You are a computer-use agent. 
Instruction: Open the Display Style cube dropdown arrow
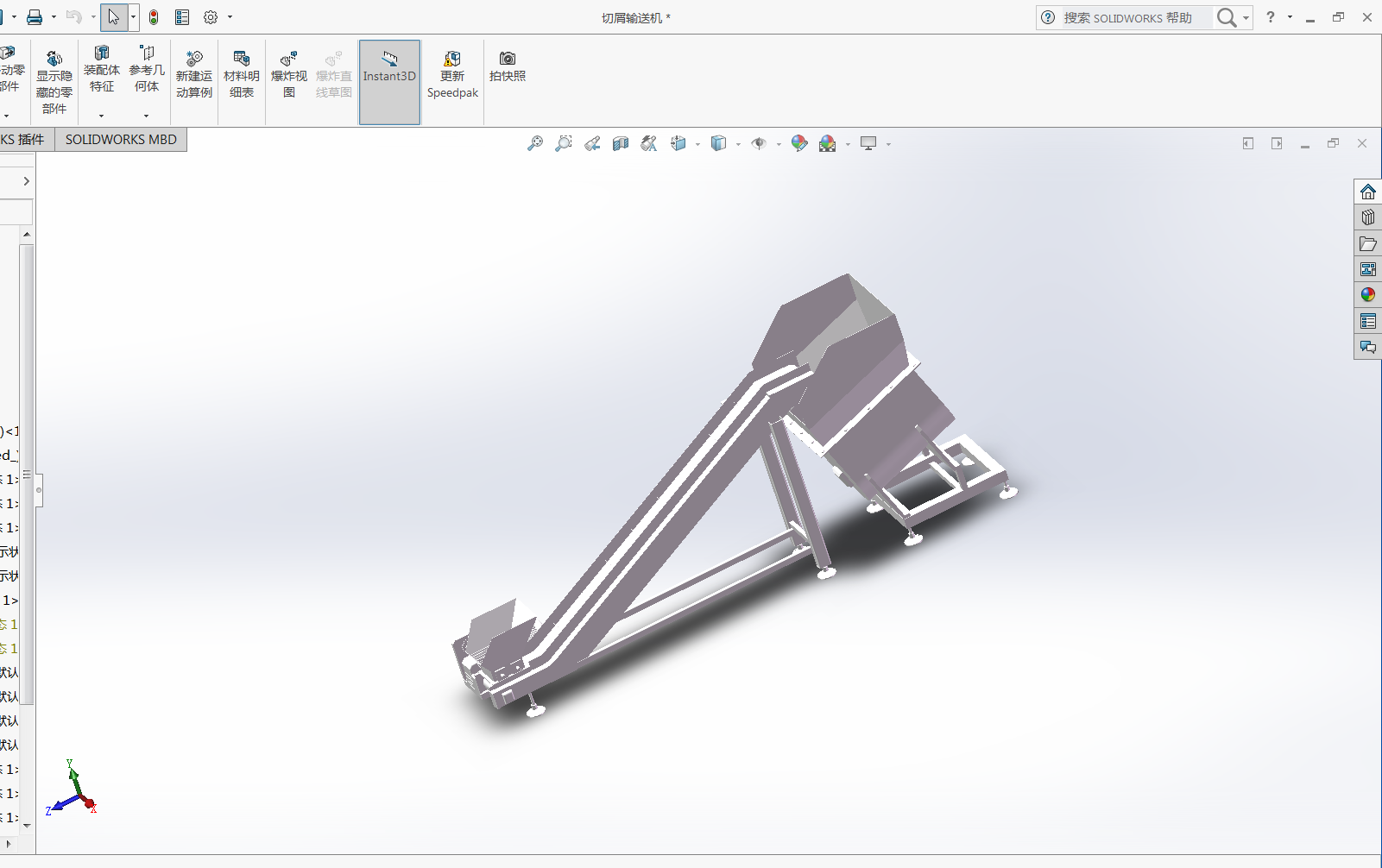tap(738, 145)
